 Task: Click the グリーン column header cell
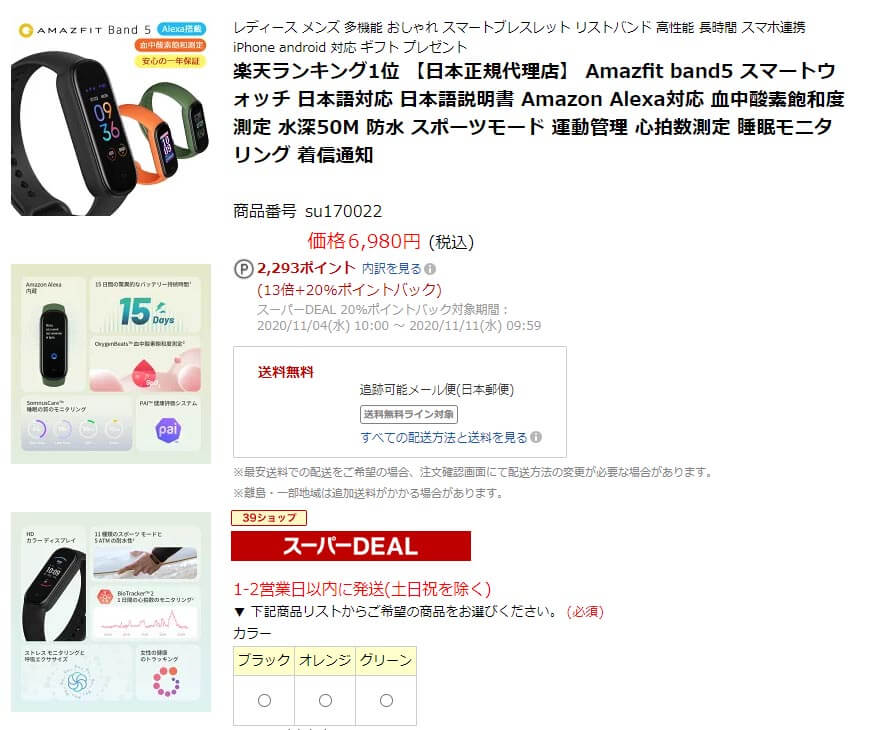[x=386, y=661]
